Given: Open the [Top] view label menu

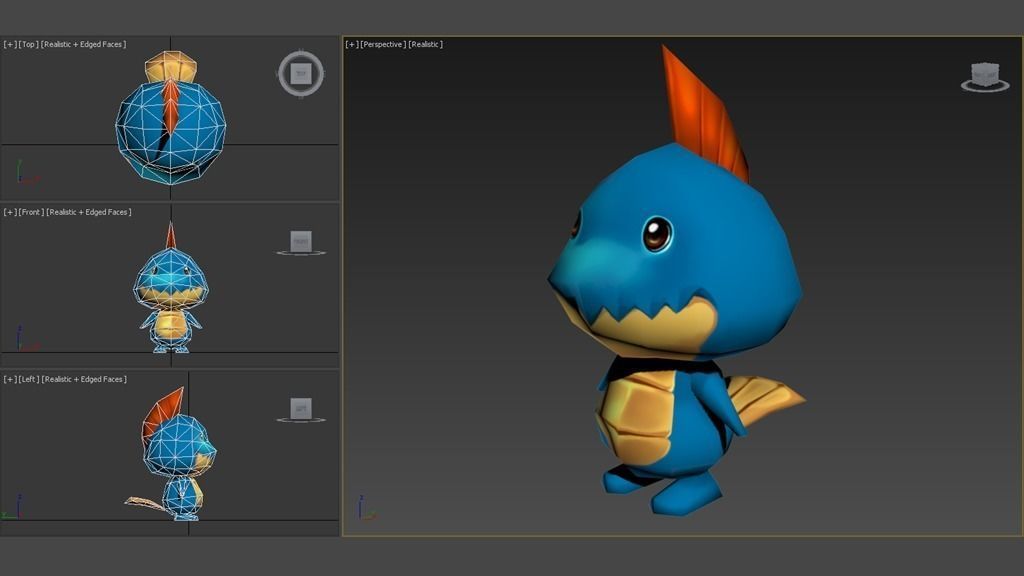Looking at the screenshot, I should pos(28,44).
